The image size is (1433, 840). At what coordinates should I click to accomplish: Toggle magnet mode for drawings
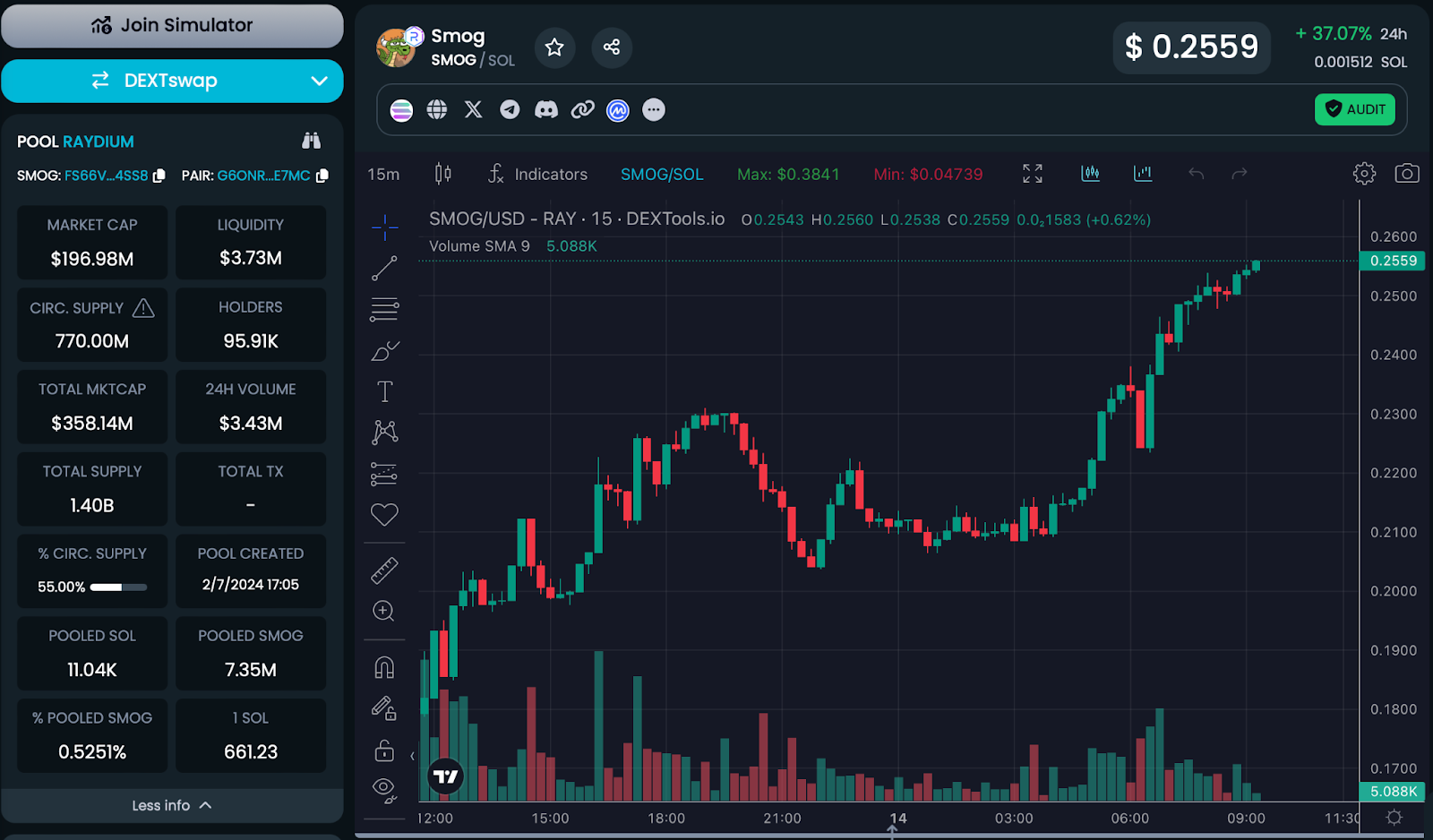point(384,667)
